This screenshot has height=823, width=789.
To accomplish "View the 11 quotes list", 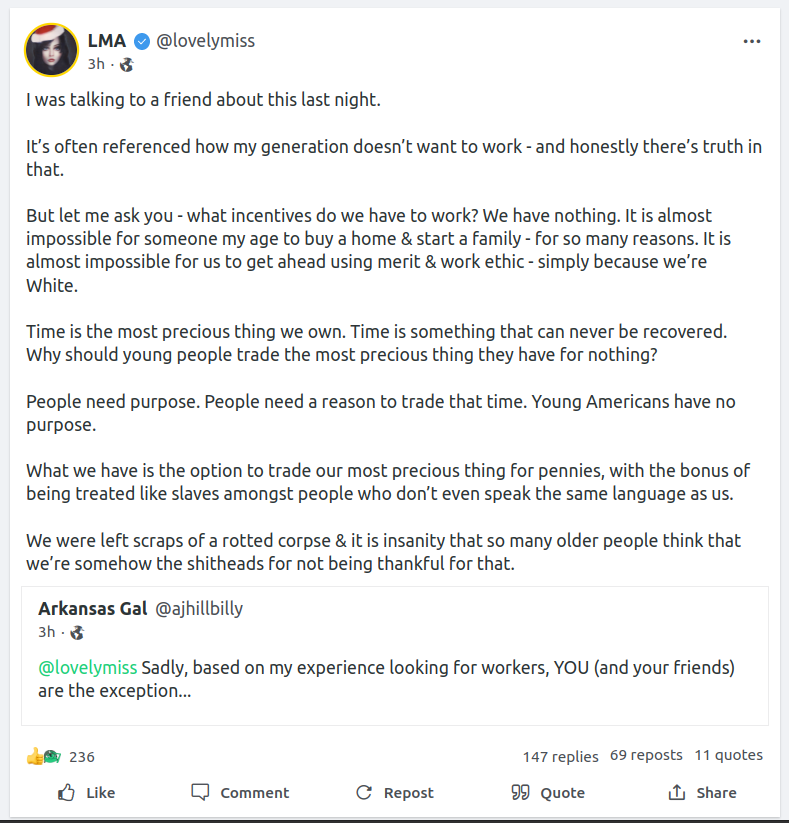I will (728, 755).
